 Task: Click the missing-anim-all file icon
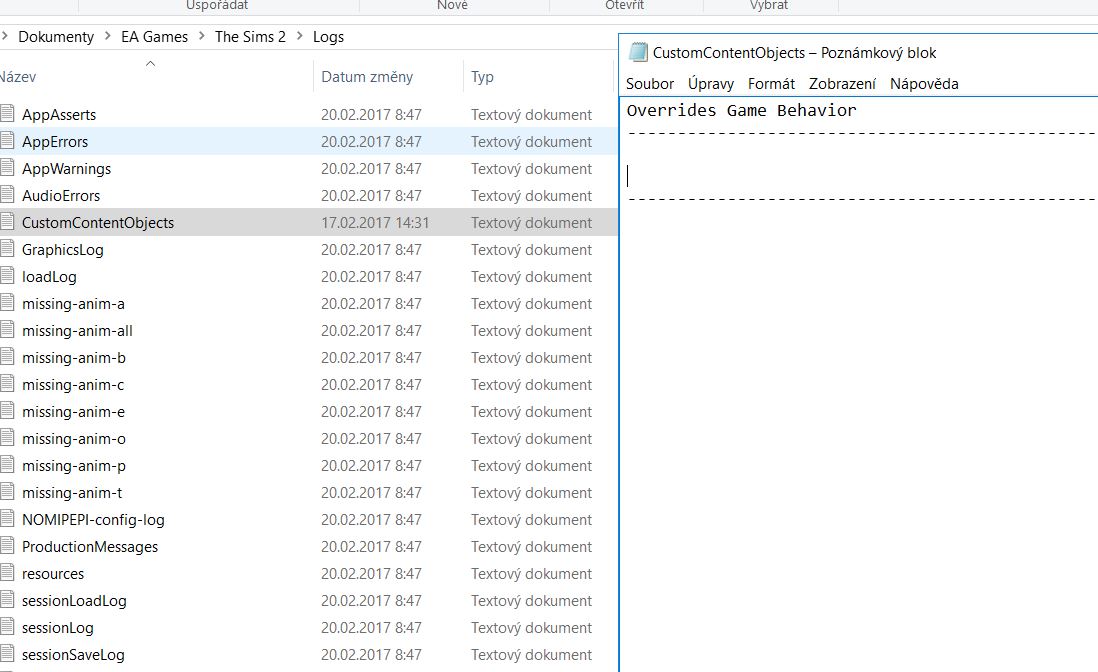click(x=7, y=330)
